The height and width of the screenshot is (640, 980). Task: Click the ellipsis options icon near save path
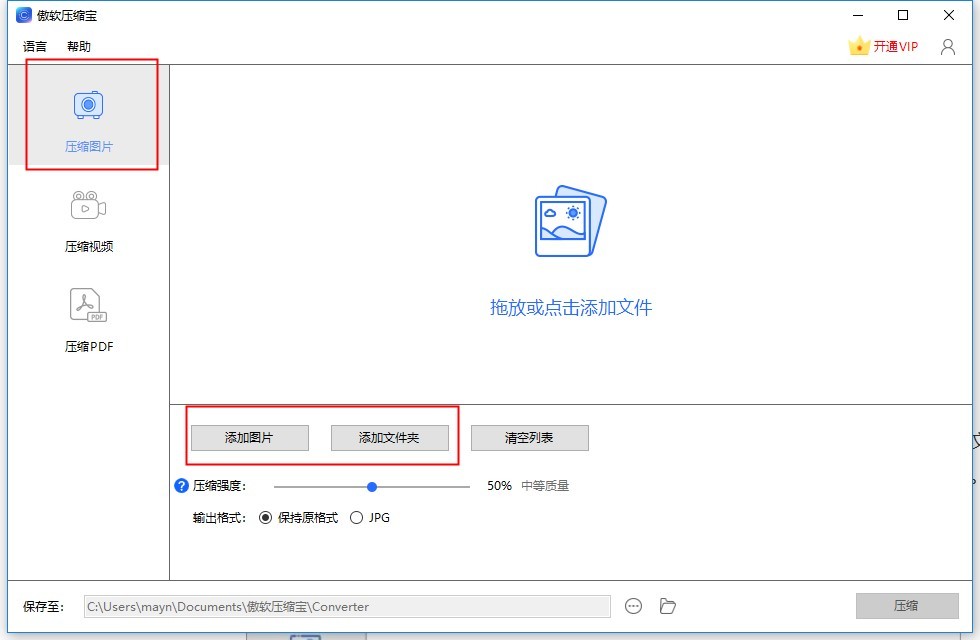634,606
